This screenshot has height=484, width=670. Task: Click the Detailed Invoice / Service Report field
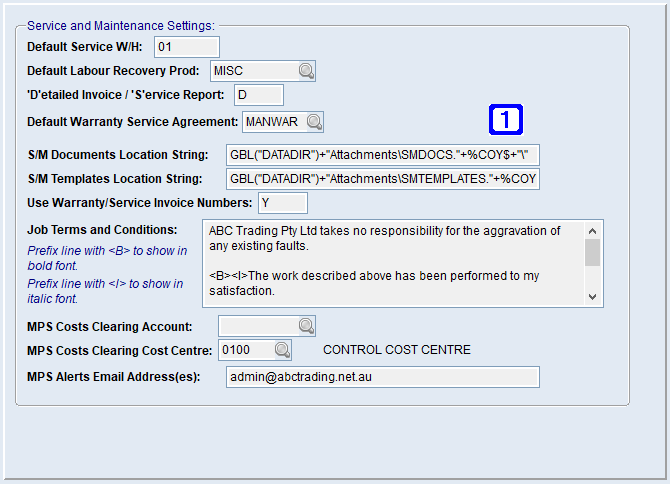pyautogui.click(x=259, y=95)
